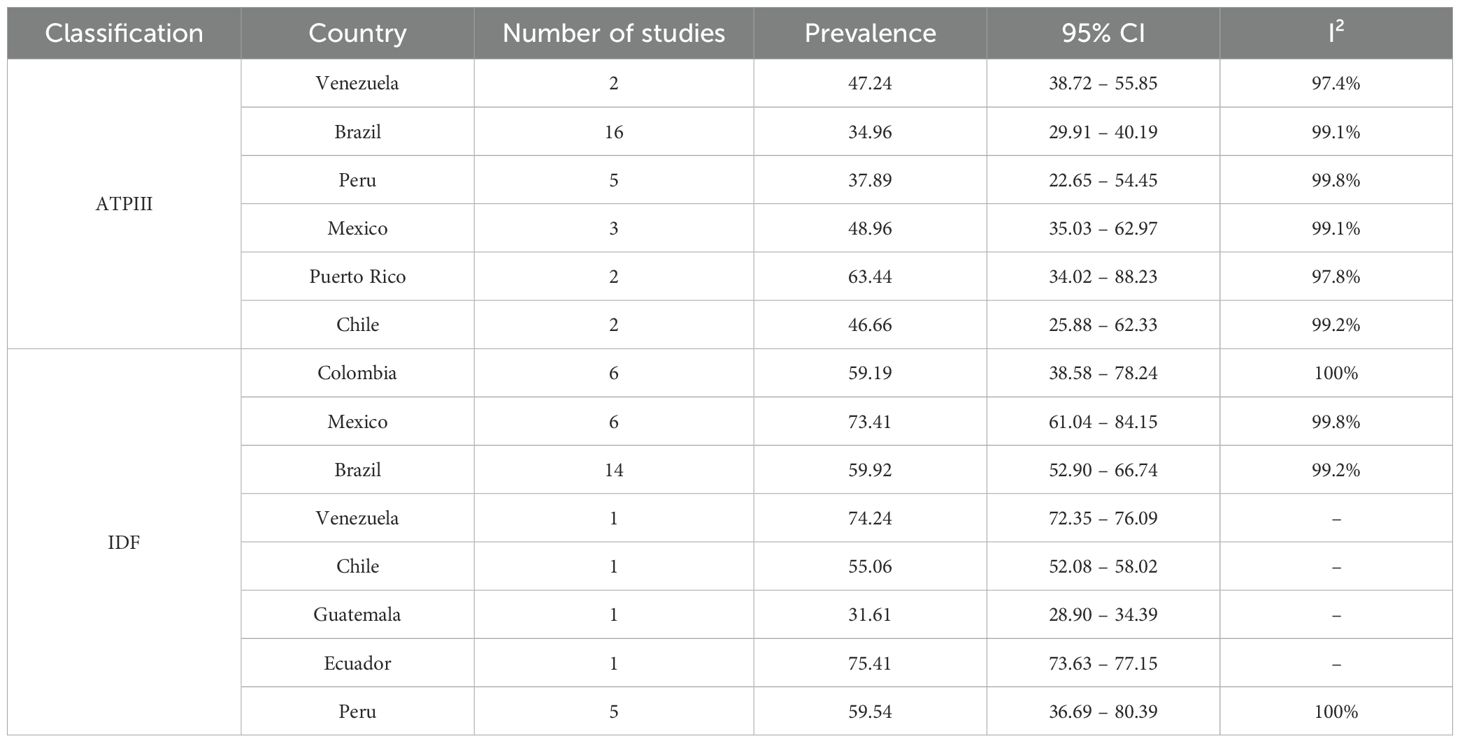
Task: Click the Puerto Rico country cell
Action: click(358, 276)
